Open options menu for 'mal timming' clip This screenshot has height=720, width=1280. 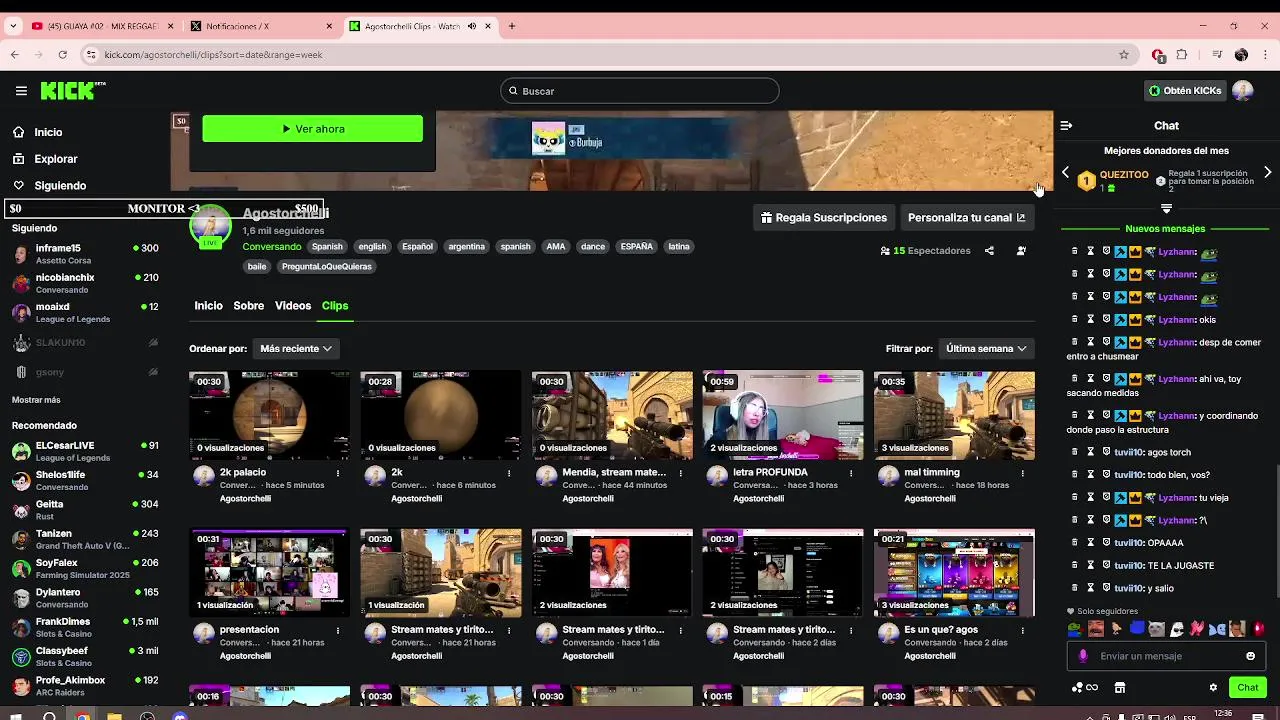coord(1022,473)
